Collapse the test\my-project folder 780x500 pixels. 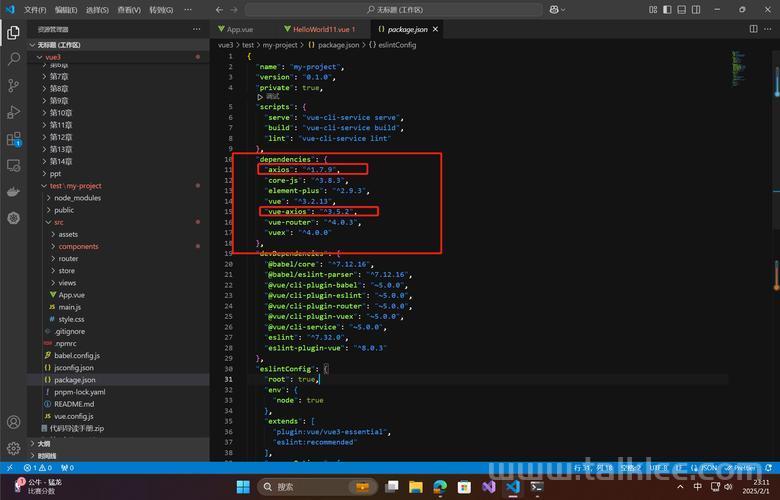pos(44,186)
